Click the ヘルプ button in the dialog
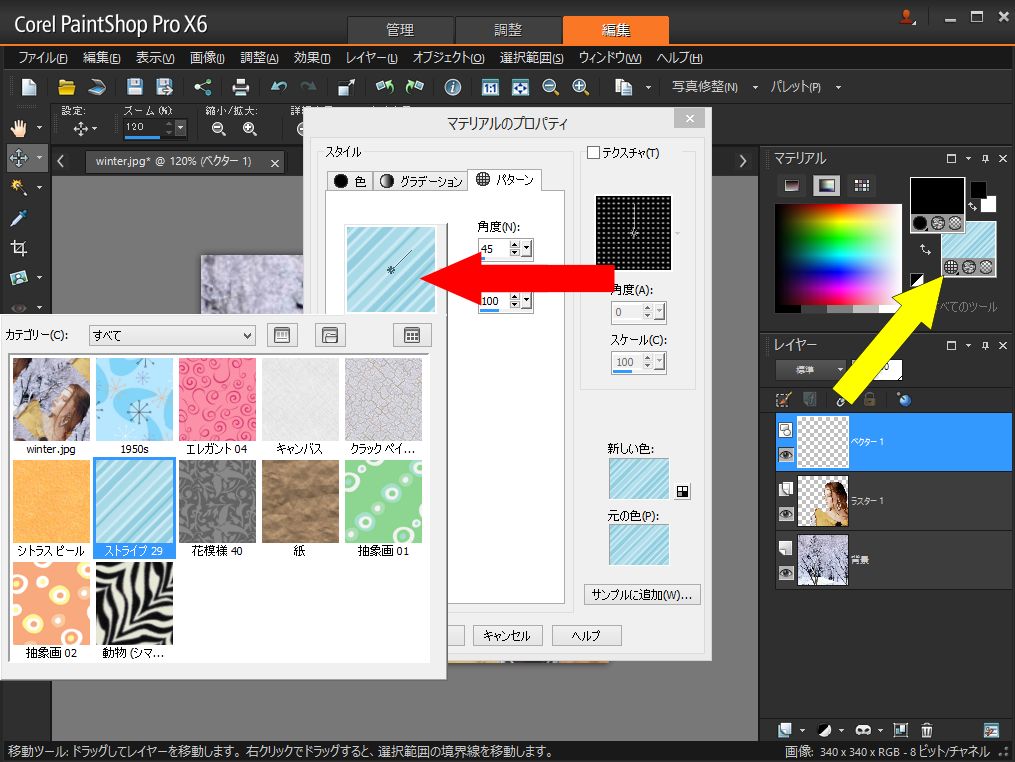 (x=586, y=636)
